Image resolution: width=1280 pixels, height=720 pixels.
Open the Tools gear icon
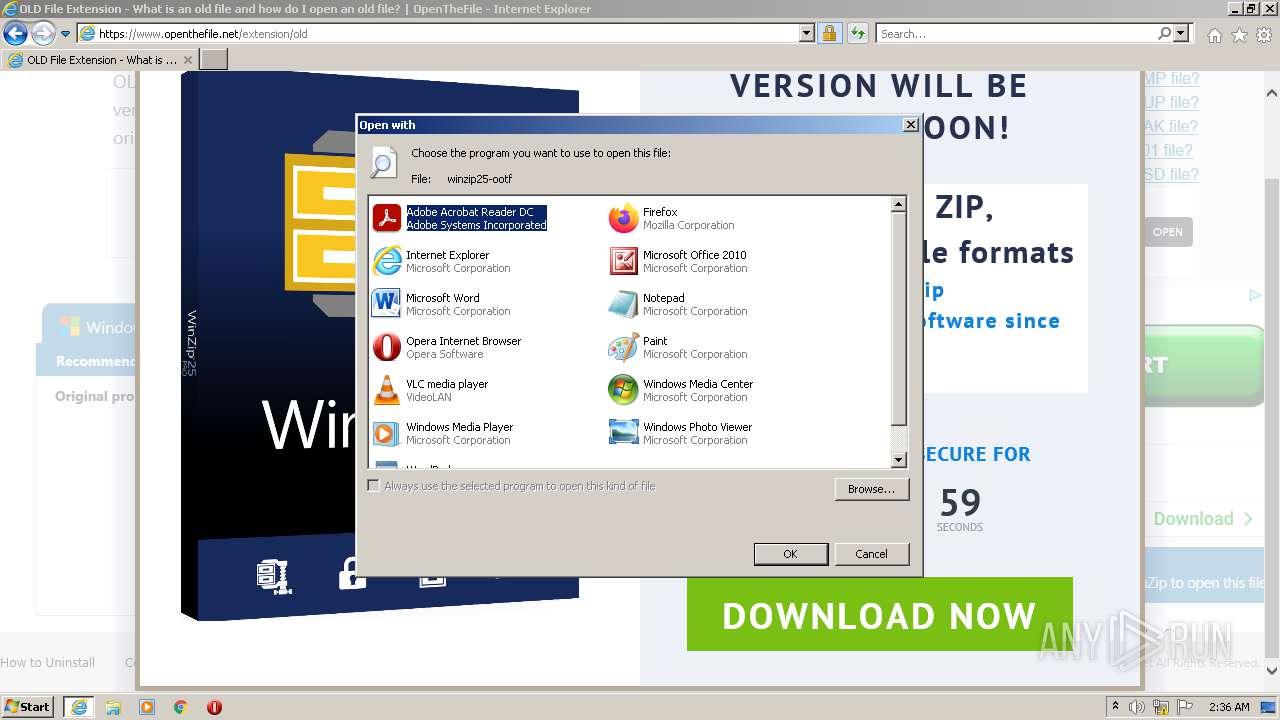pos(1264,34)
